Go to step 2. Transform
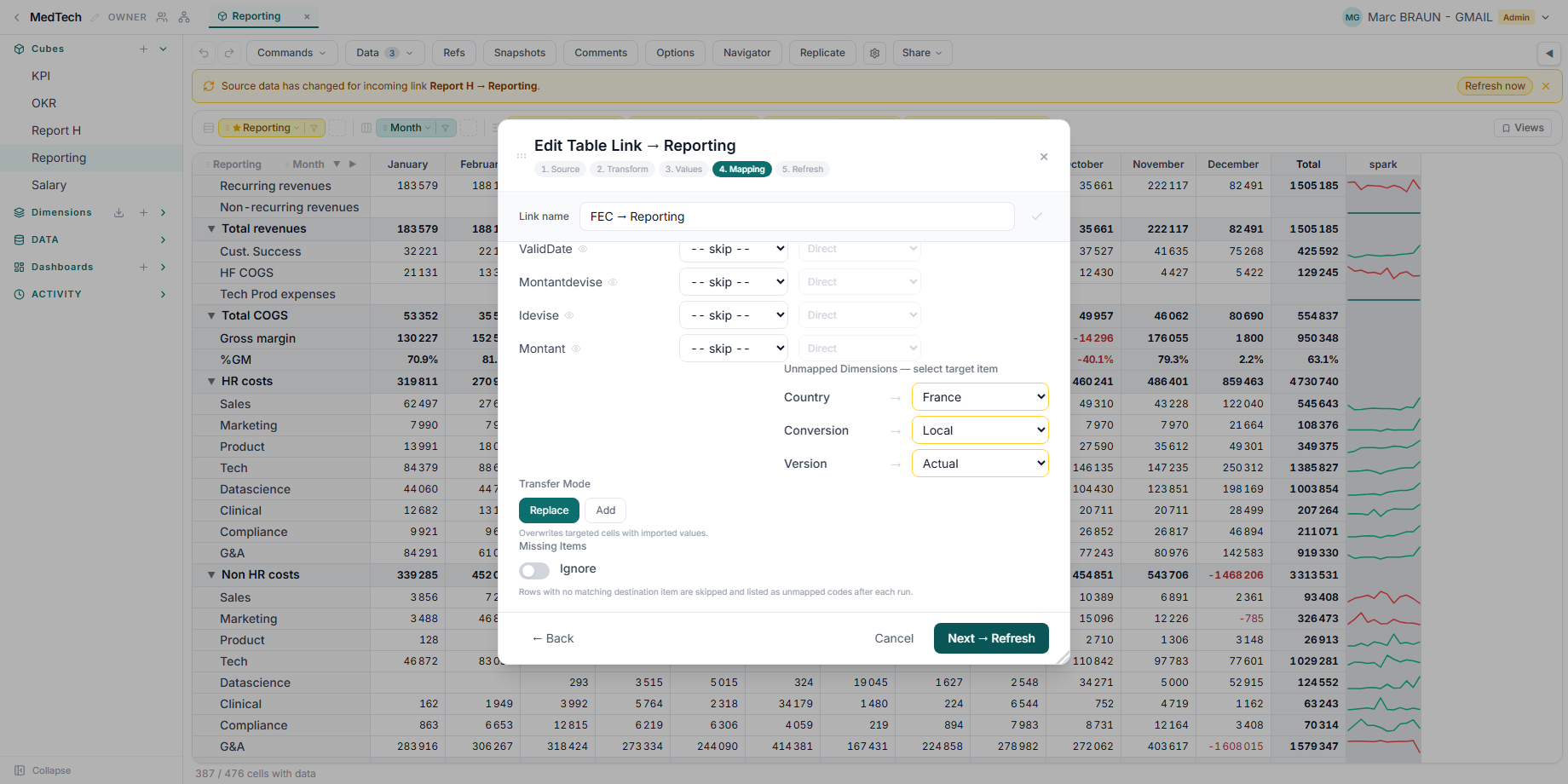Image resolution: width=1568 pixels, height=784 pixels. point(622,170)
